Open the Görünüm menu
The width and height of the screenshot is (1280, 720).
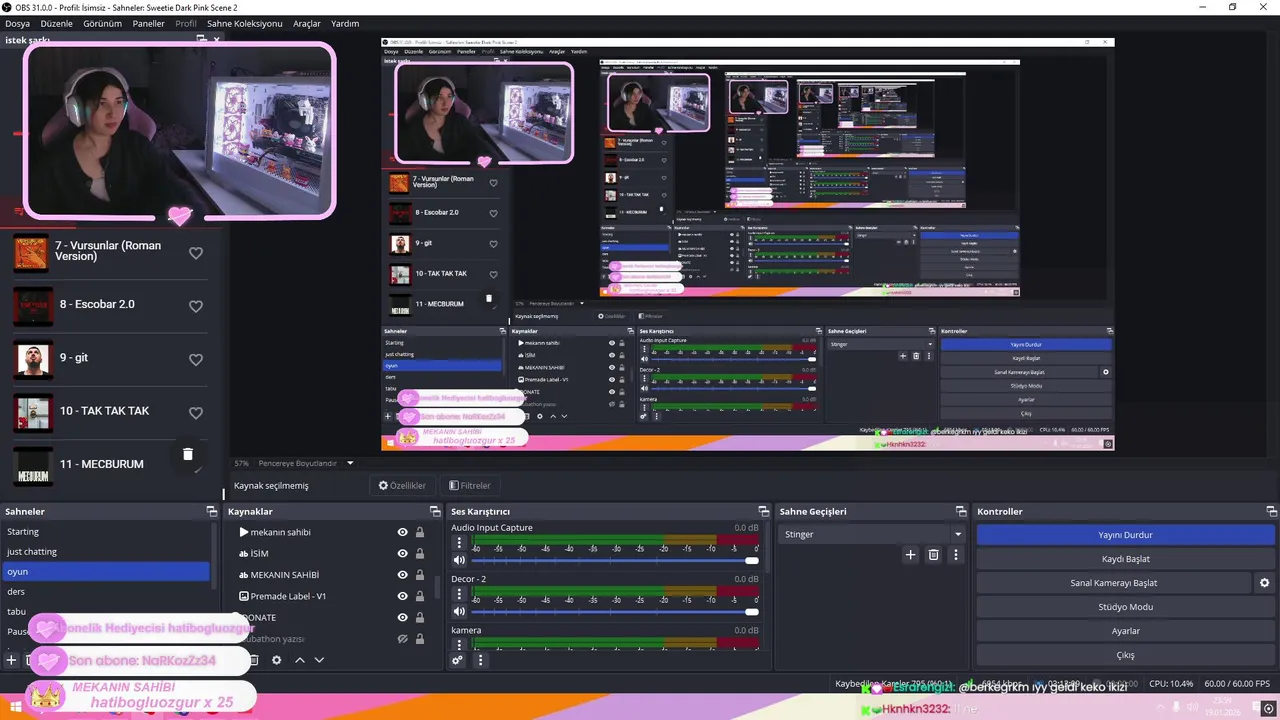(102, 23)
